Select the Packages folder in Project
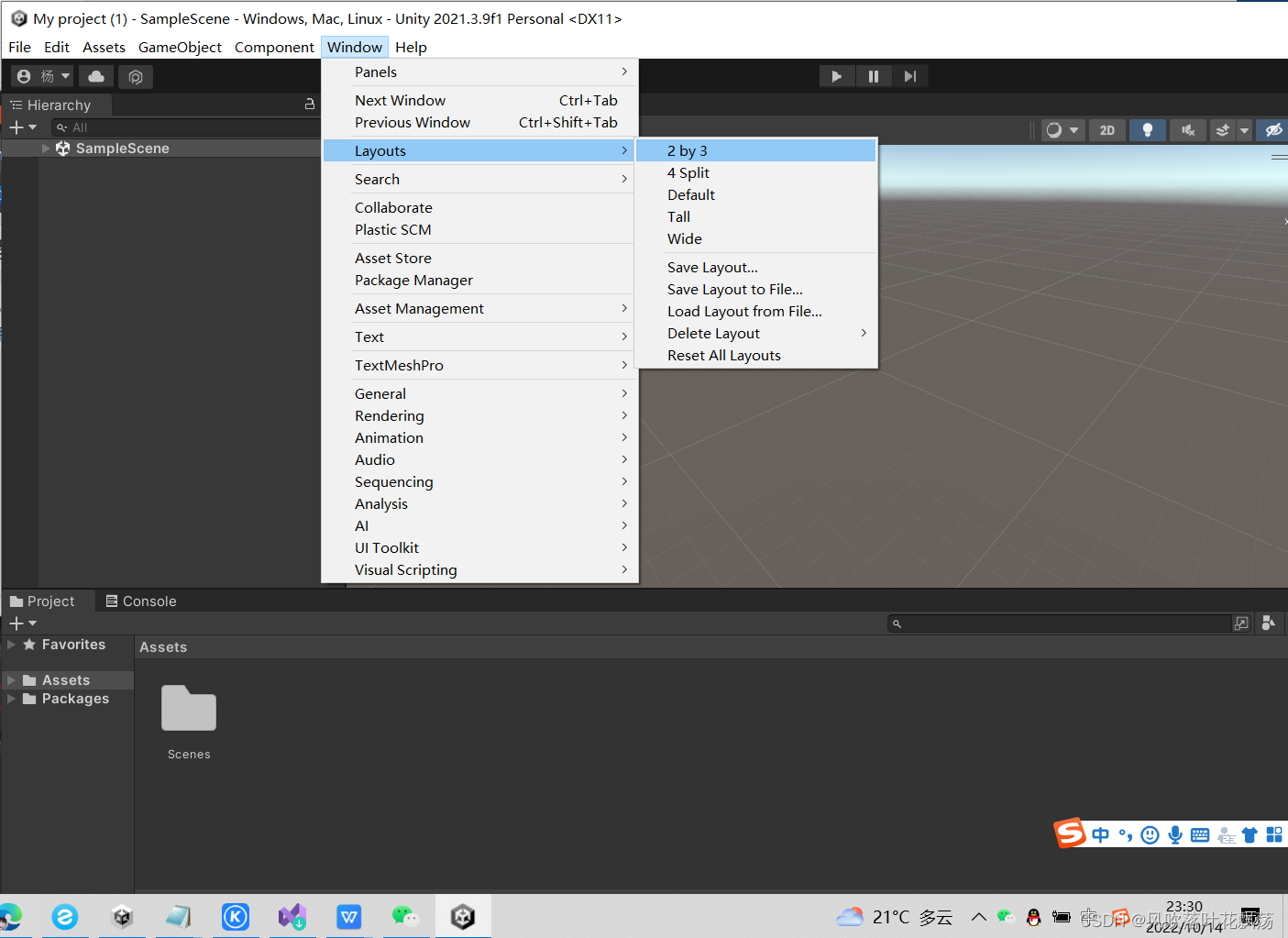Image resolution: width=1288 pixels, height=938 pixels. [x=75, y=699]
